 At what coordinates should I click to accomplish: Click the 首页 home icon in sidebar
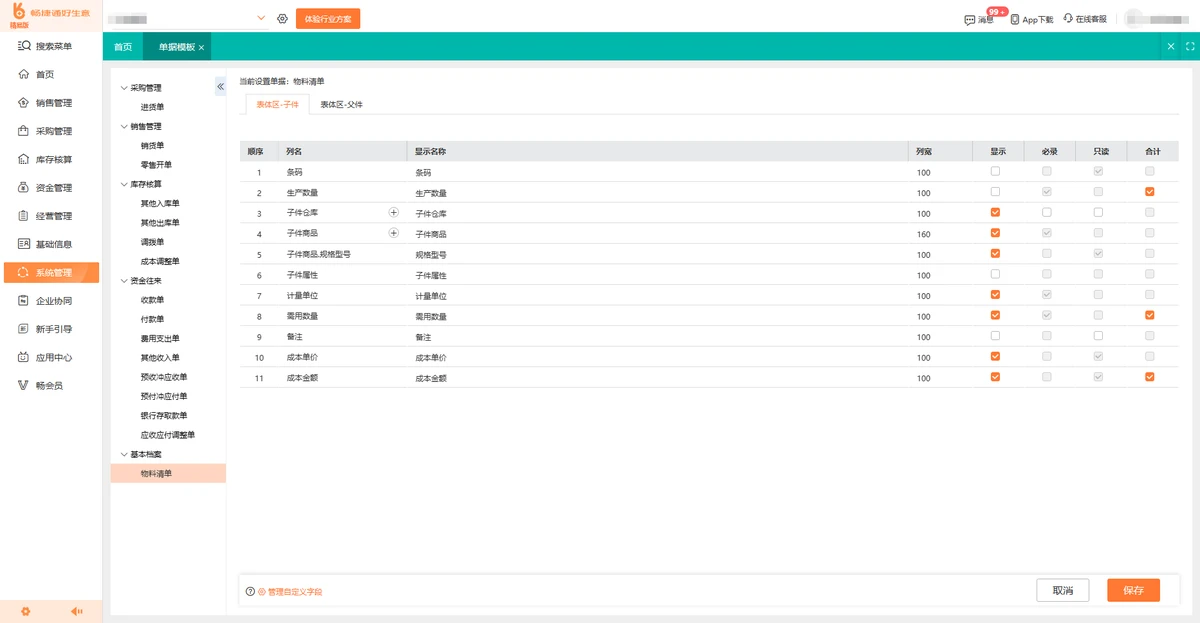(24, 74)
